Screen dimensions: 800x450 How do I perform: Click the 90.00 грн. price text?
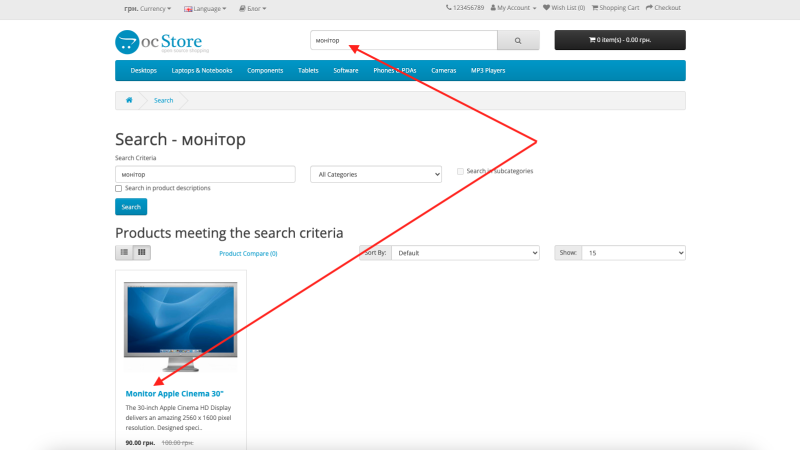click(x=140, y=443)
